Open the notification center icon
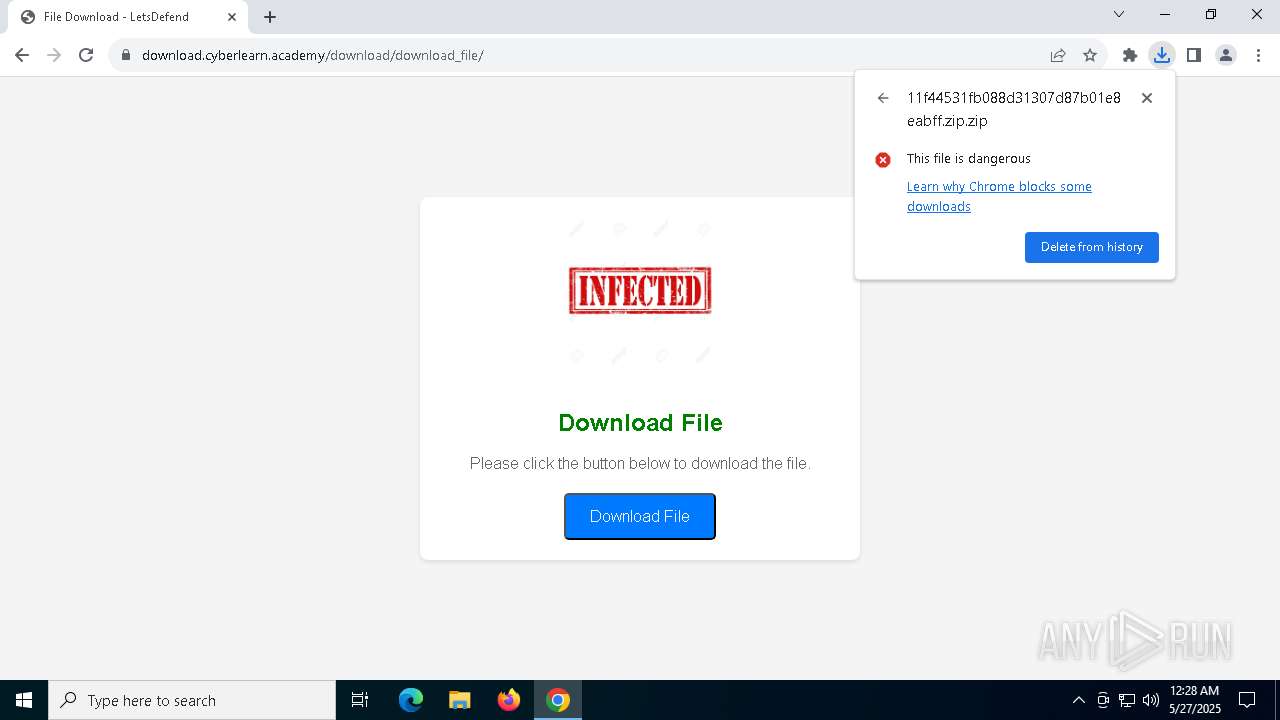The width and height of the screenshot is (1280, 720). click(x=1247, y=700)
